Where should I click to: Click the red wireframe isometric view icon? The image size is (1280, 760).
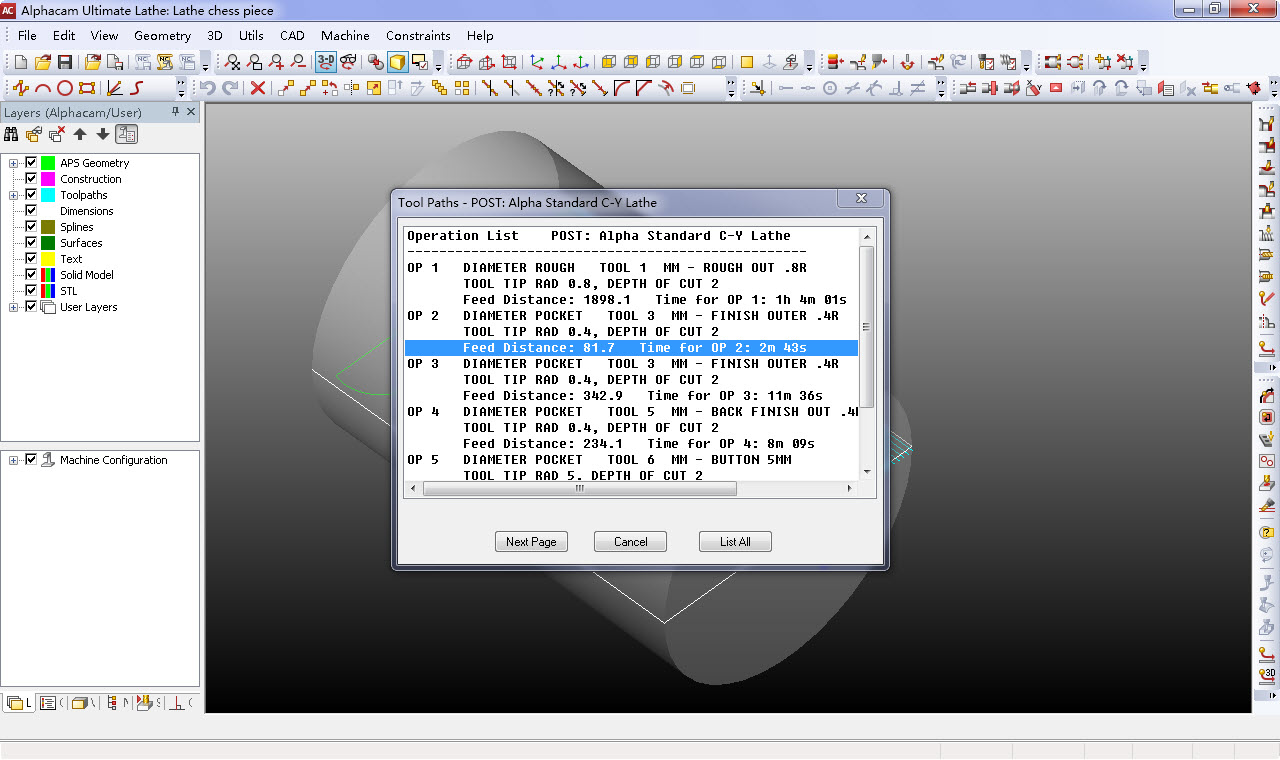tap(464, 62)
